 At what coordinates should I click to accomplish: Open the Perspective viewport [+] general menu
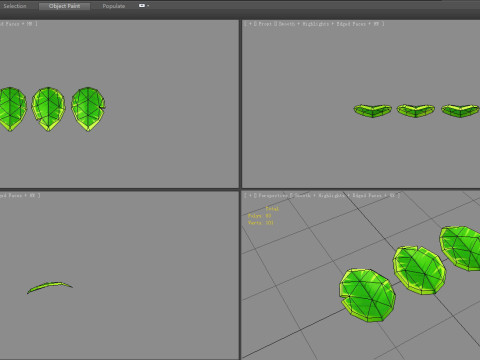pos(250,195)
